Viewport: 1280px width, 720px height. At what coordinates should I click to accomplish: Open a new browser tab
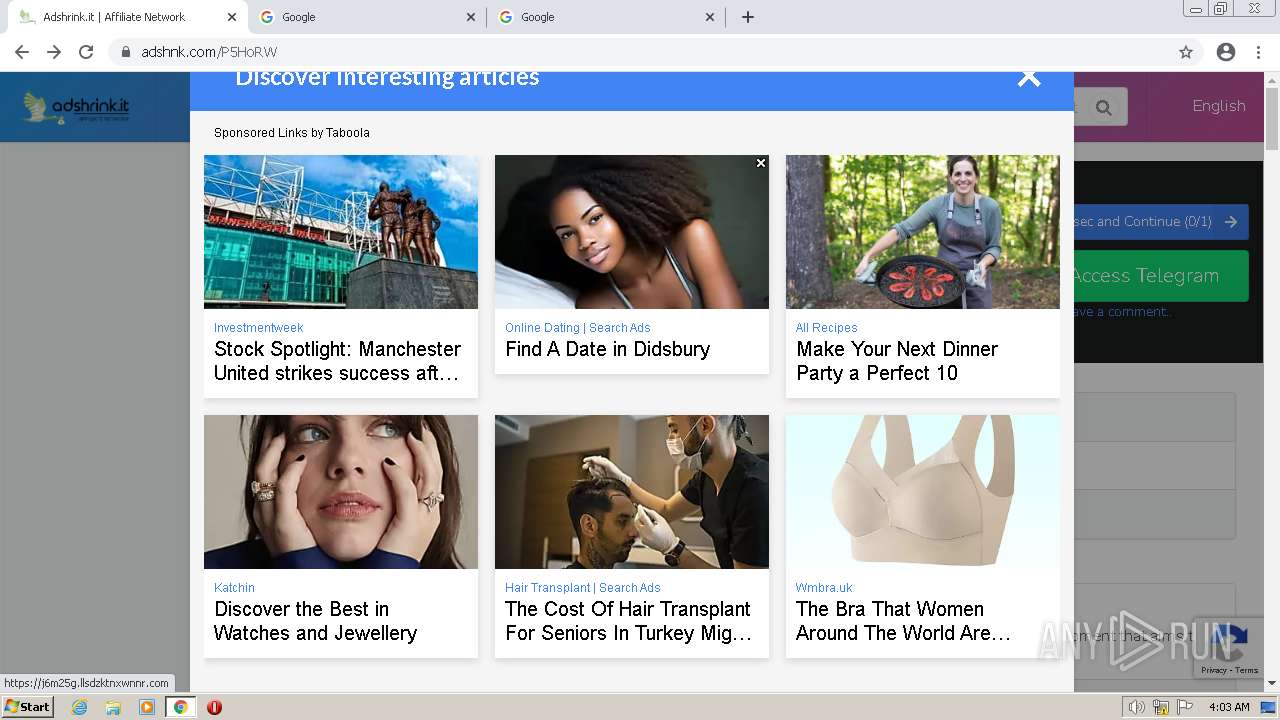coord(748,17)
